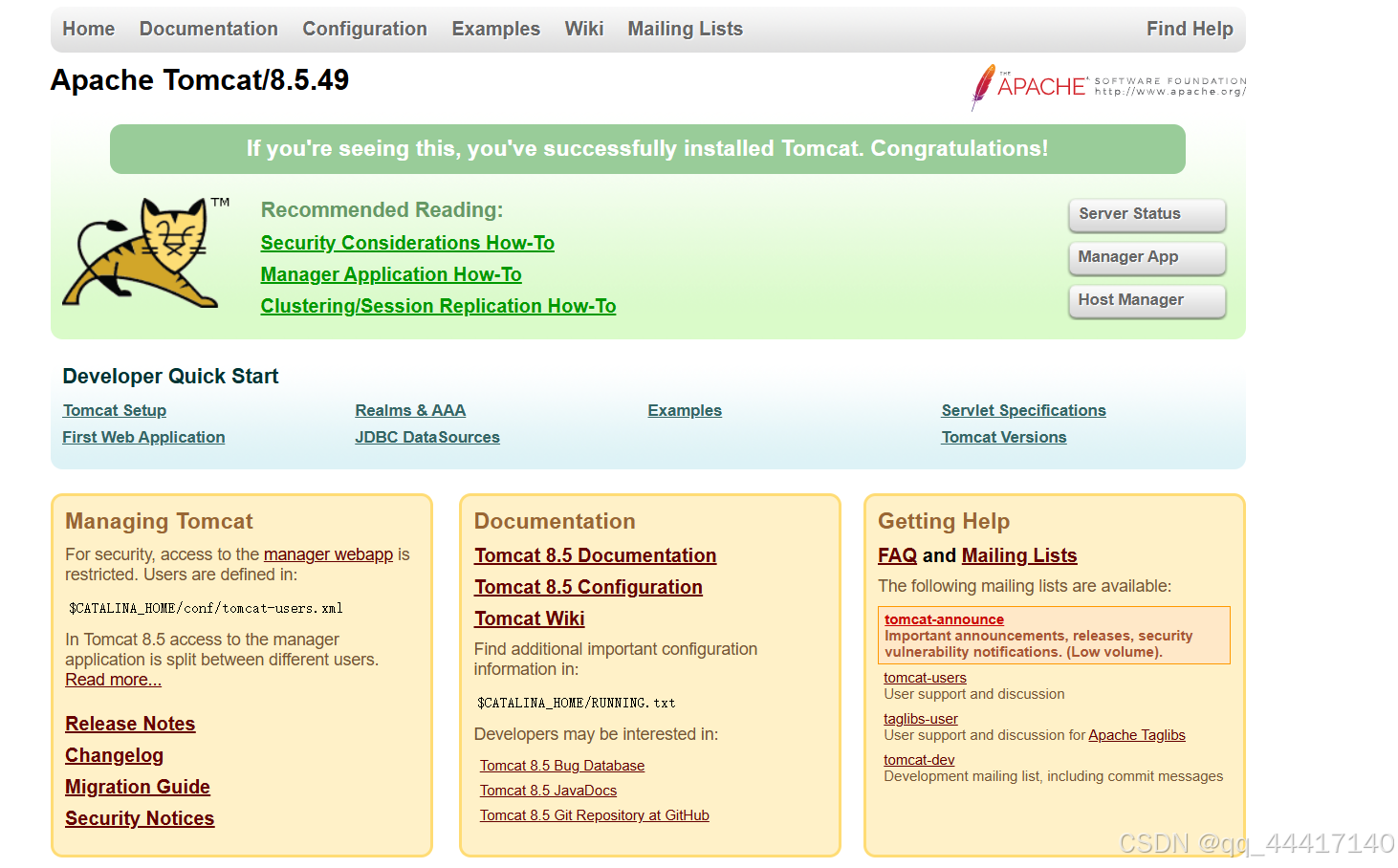This screenshot has width=1398, height=868.
Task: Click Find Help
Action: tap(1190, 29)
